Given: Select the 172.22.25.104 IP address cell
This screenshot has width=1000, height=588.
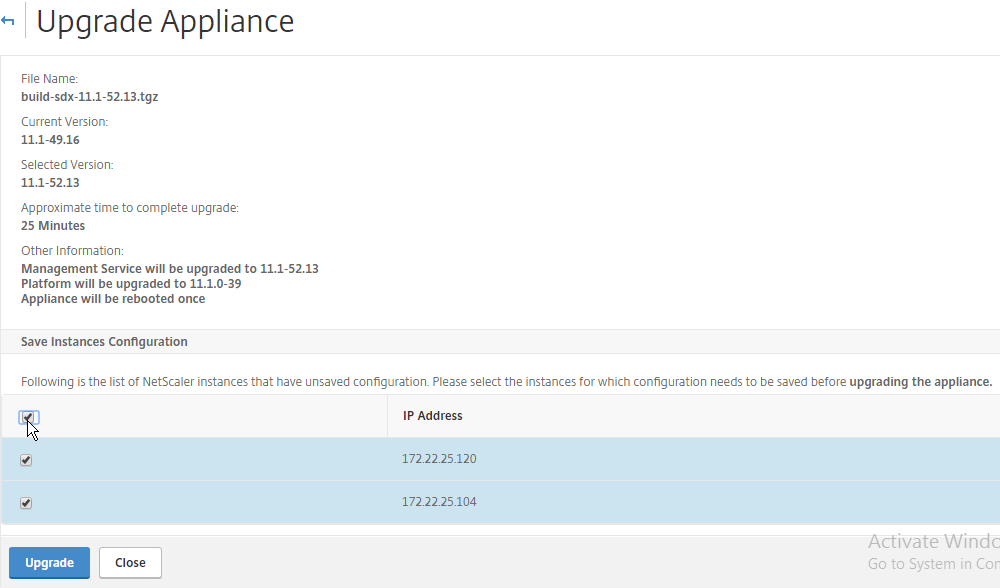Looking at the screenshot, I should [x=439, y=502].
